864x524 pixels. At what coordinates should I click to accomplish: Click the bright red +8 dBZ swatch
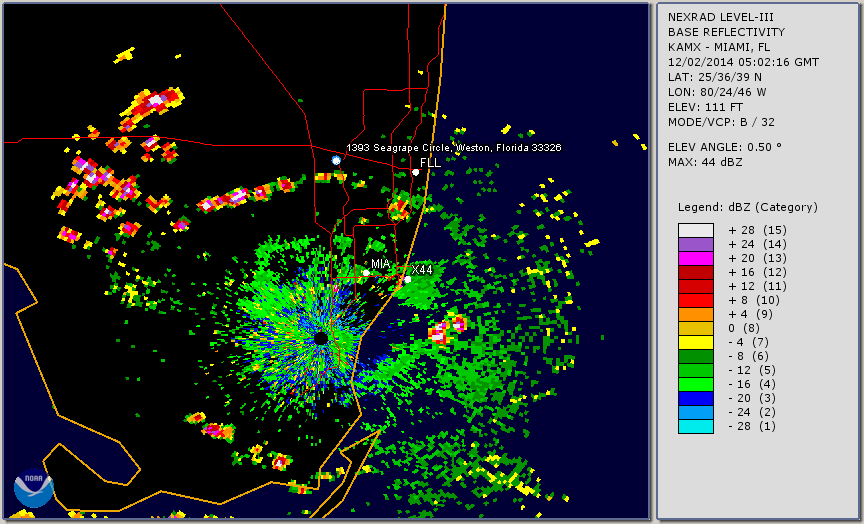[x=695, y=300]
